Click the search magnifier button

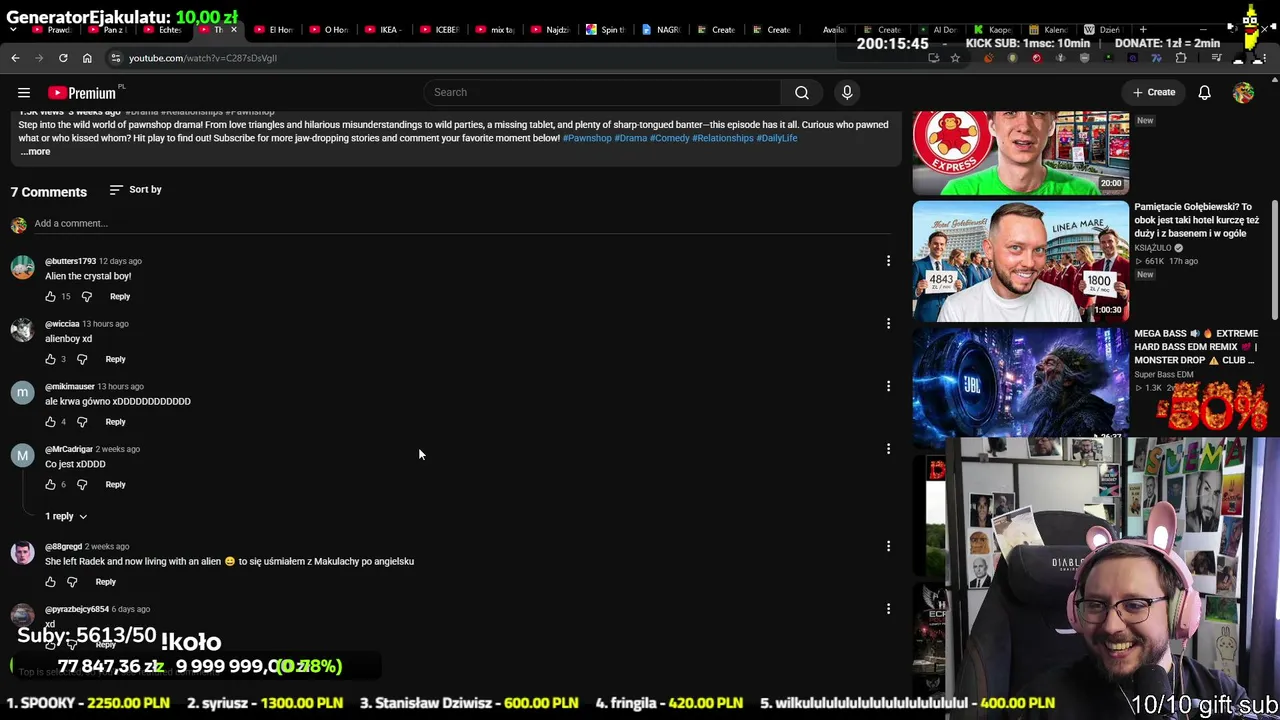pyautogui.click(x=802, y=93)
